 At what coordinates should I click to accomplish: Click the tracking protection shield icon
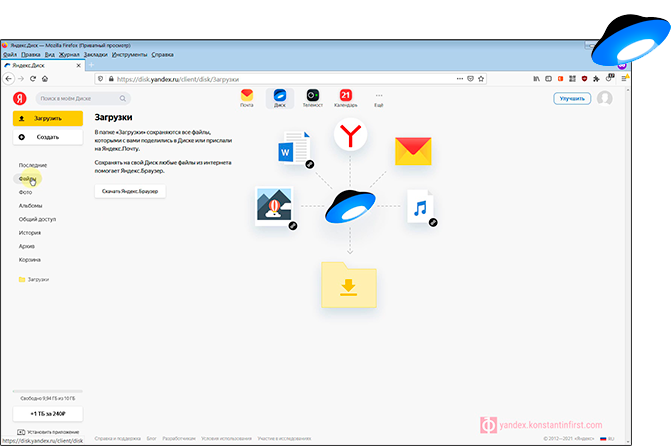101,79
